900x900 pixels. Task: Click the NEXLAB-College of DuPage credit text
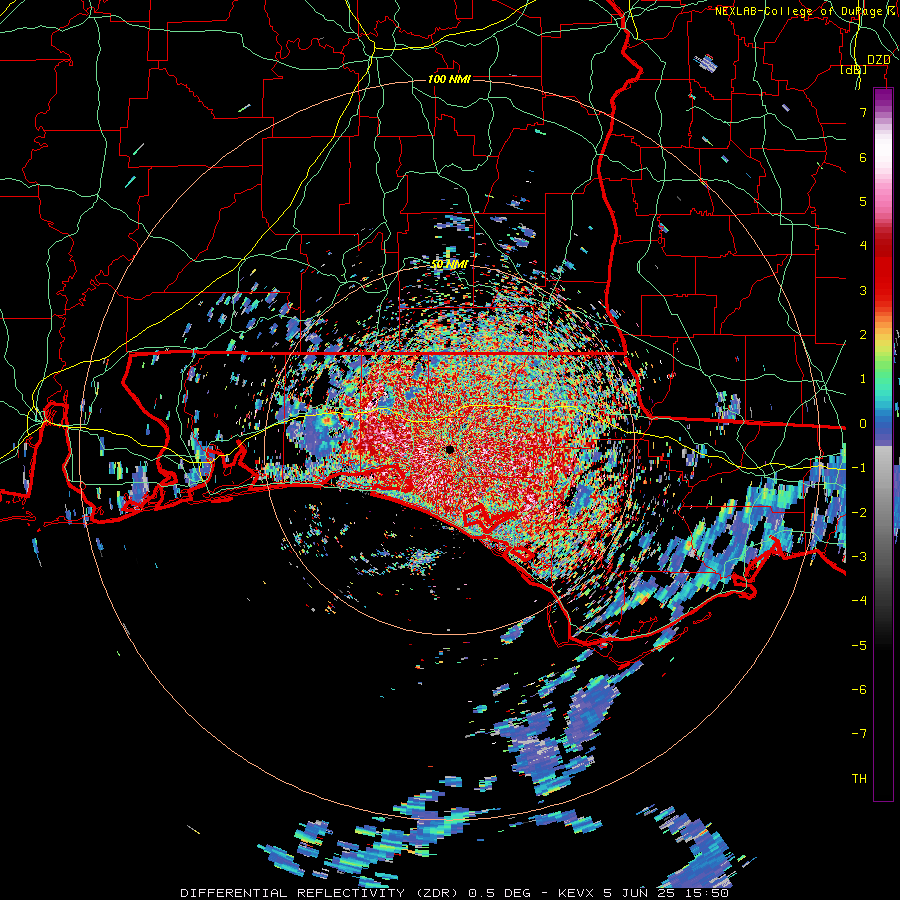803,11
